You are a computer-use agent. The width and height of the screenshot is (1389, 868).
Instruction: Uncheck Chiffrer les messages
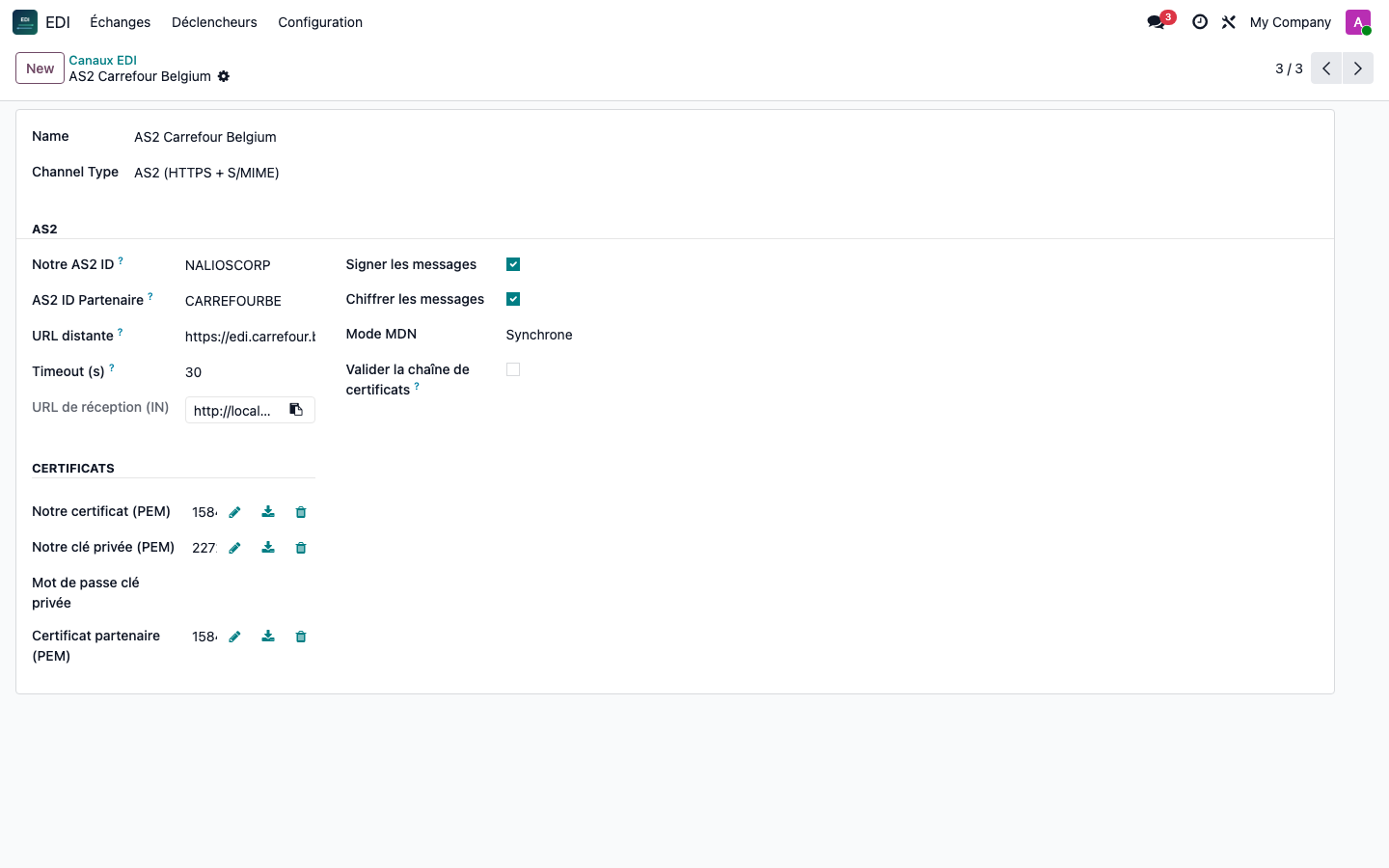tap(513, 299)
